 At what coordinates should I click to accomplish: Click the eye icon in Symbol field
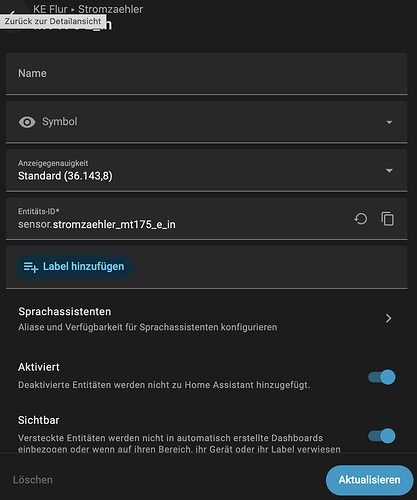(x=27, y=122)
